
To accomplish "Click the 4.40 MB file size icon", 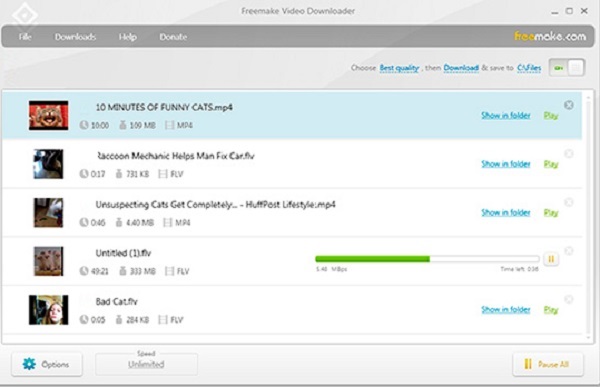I will [119, 222].
